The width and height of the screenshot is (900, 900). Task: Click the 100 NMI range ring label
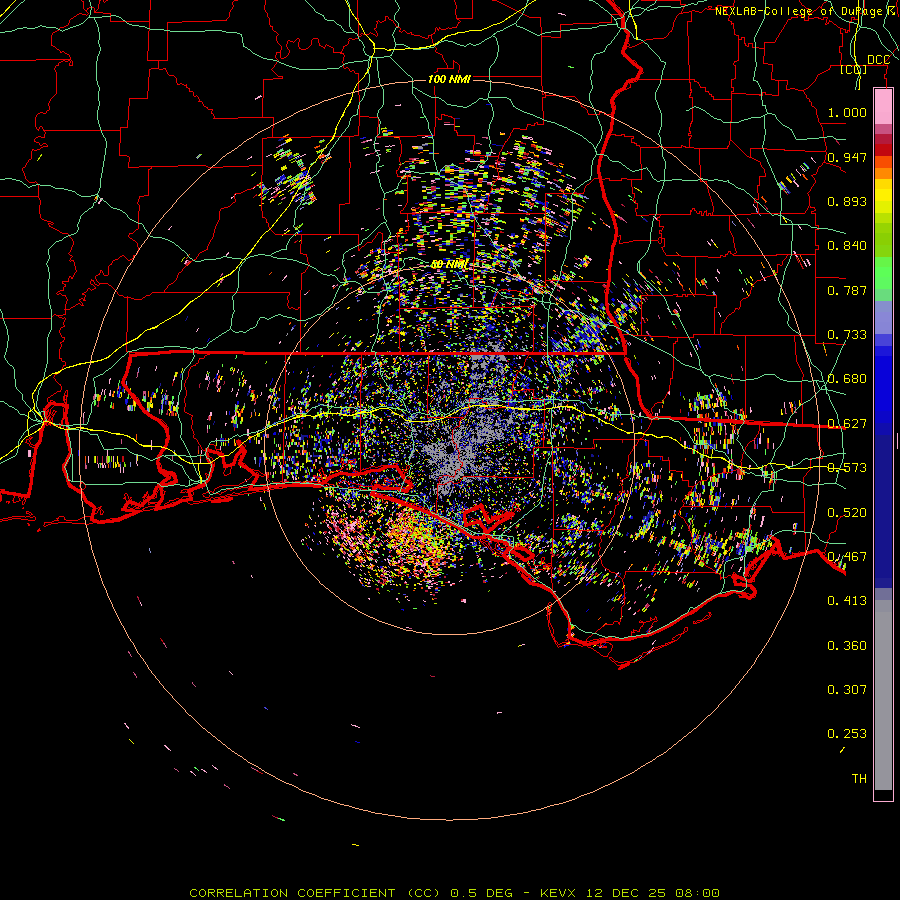(449, 79)
